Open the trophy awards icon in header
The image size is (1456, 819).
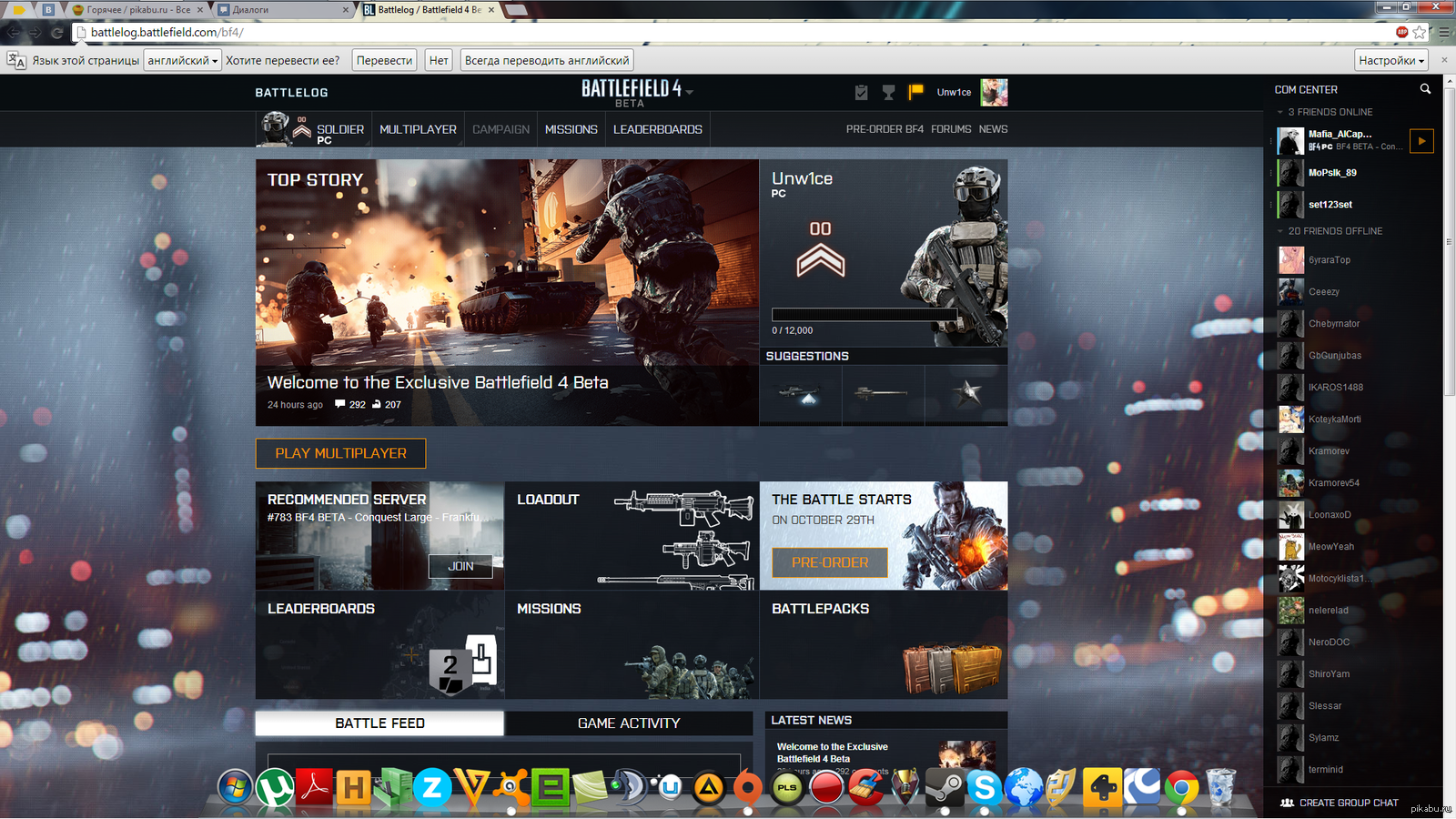pyautogui.click(x=889, y=92)
